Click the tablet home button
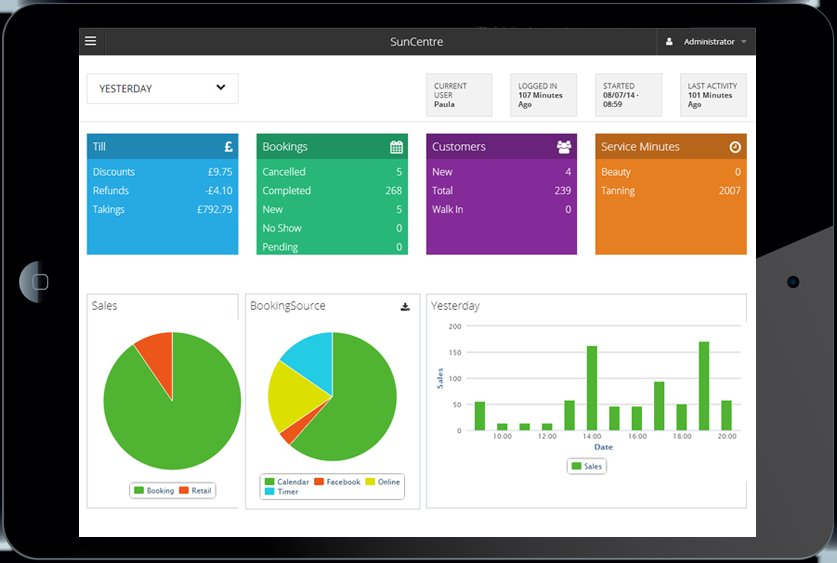This screenshot has height=563, width=837. coord(41,282)
